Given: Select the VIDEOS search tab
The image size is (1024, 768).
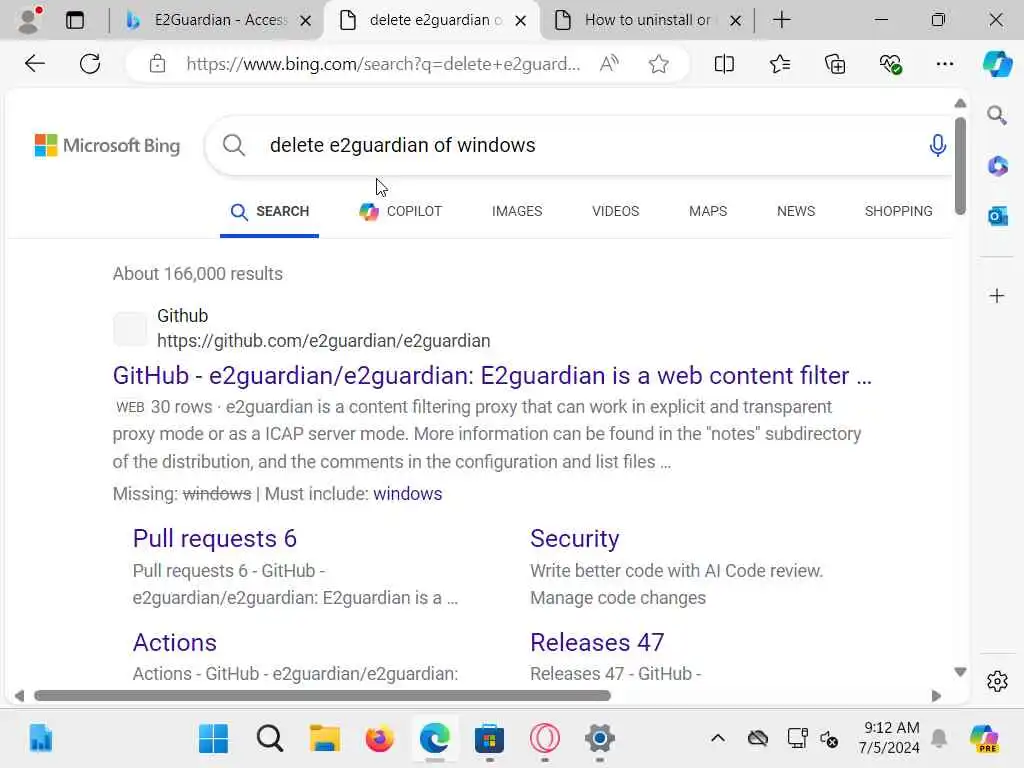Looking at the screenshot, I should click(615, 211).
